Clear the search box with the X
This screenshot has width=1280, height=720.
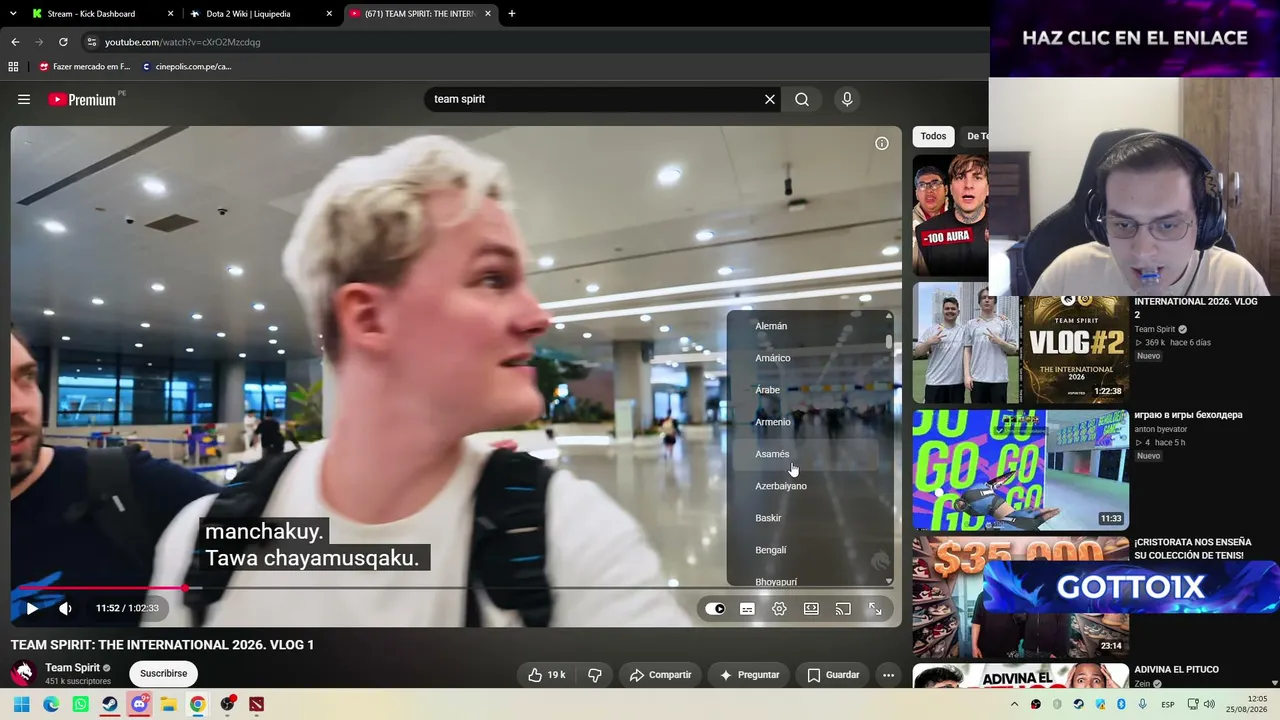point(770,99)
